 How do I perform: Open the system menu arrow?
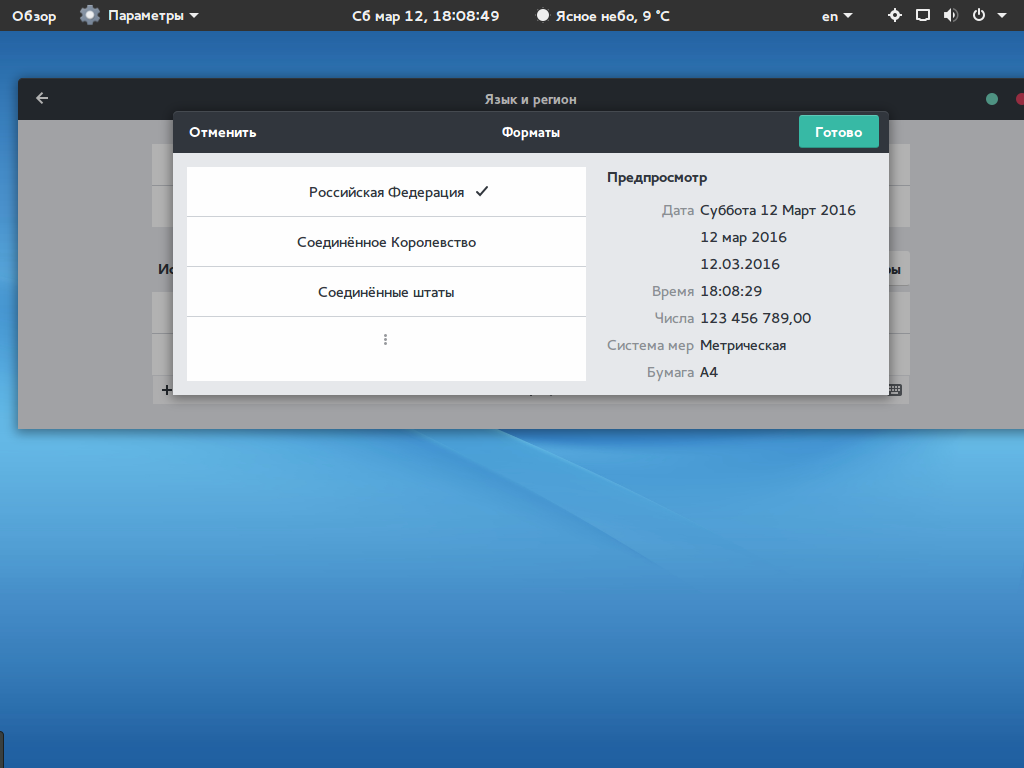pyautogui.click(x=1002, y=16)
